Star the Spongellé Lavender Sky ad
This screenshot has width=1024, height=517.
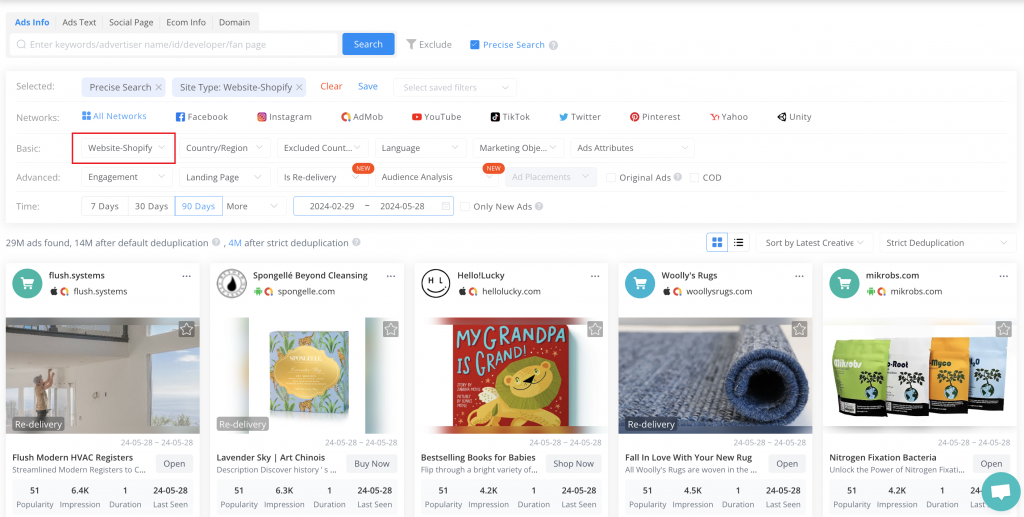click(391, 329)
